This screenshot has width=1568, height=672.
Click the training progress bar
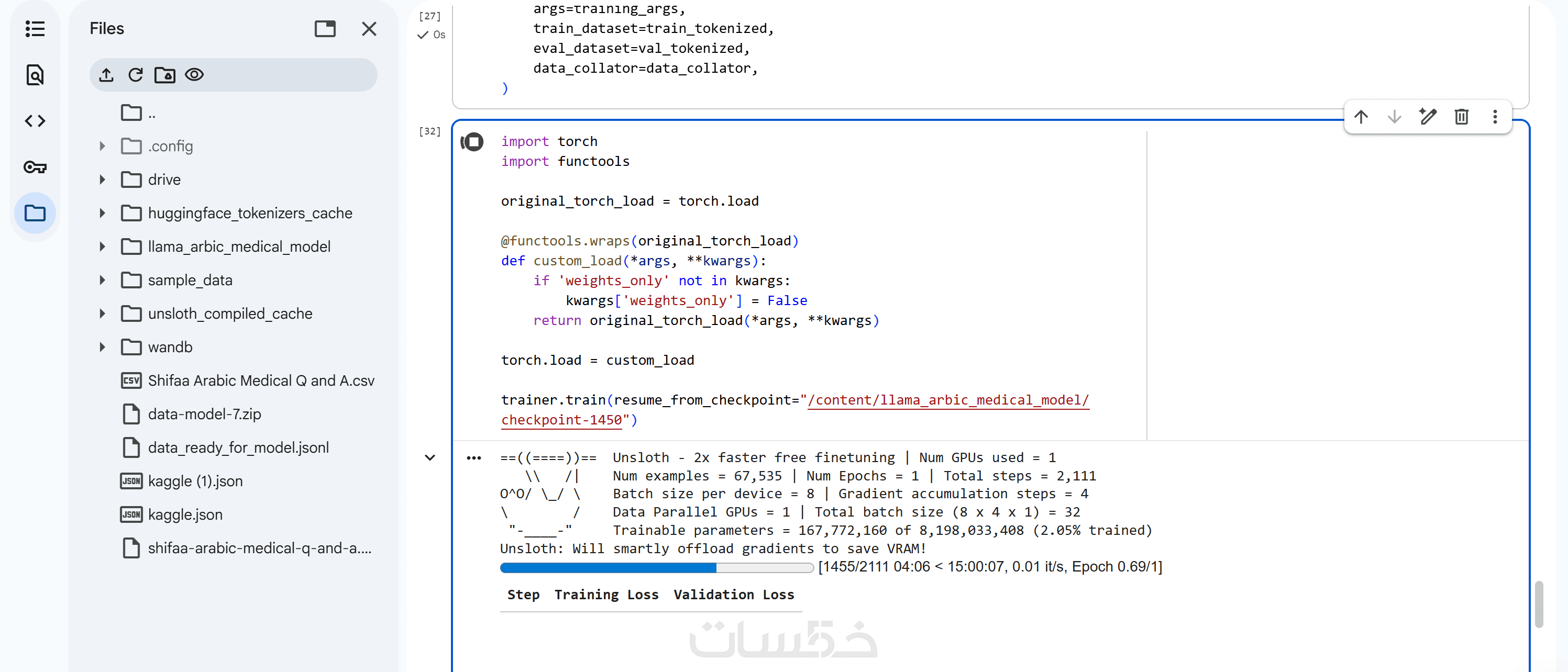click(656, 567)
